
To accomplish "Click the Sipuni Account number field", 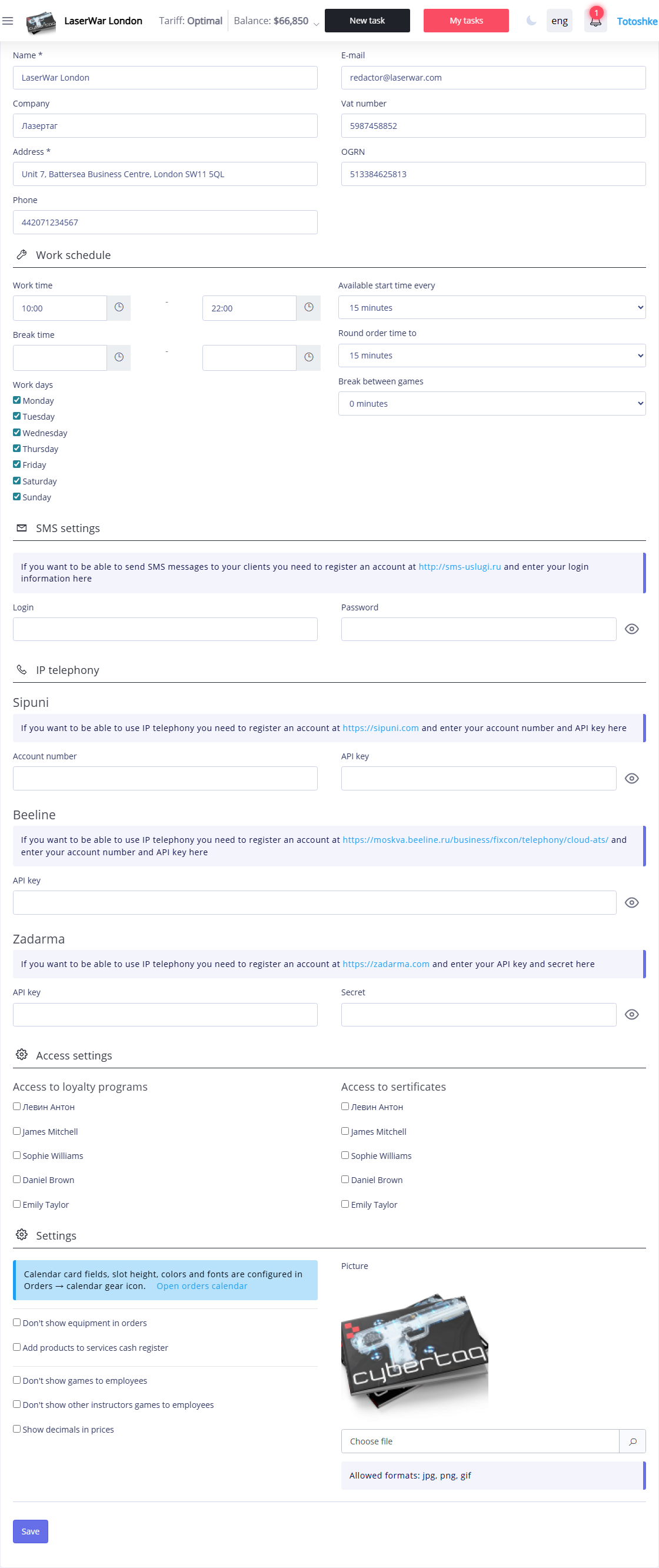I will 165,778.
